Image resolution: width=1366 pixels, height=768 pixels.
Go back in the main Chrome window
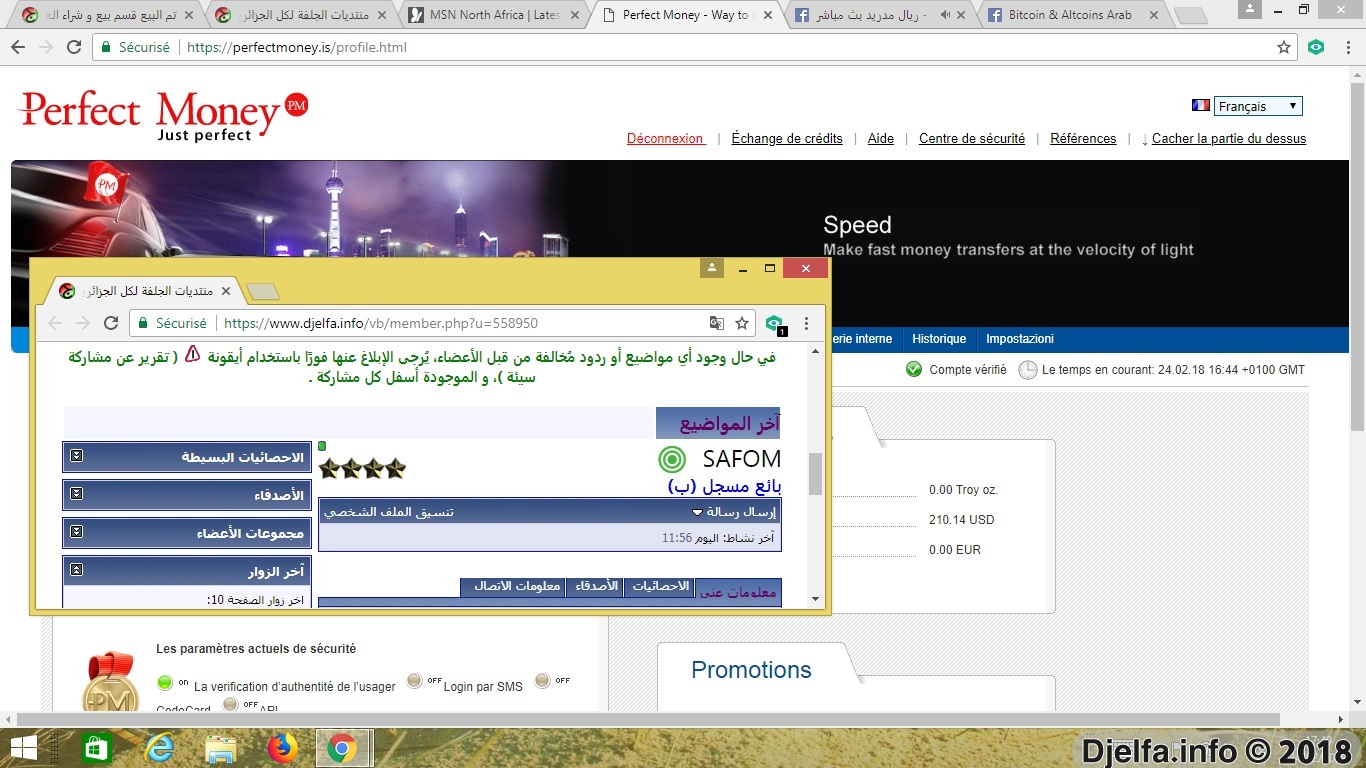(18, 47)
